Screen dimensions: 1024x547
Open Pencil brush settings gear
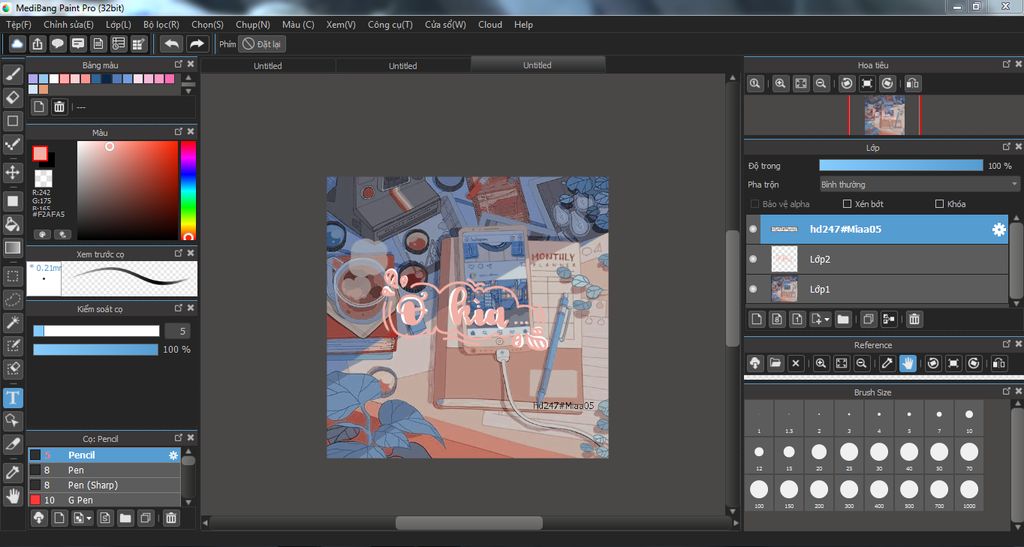[173, 455]
